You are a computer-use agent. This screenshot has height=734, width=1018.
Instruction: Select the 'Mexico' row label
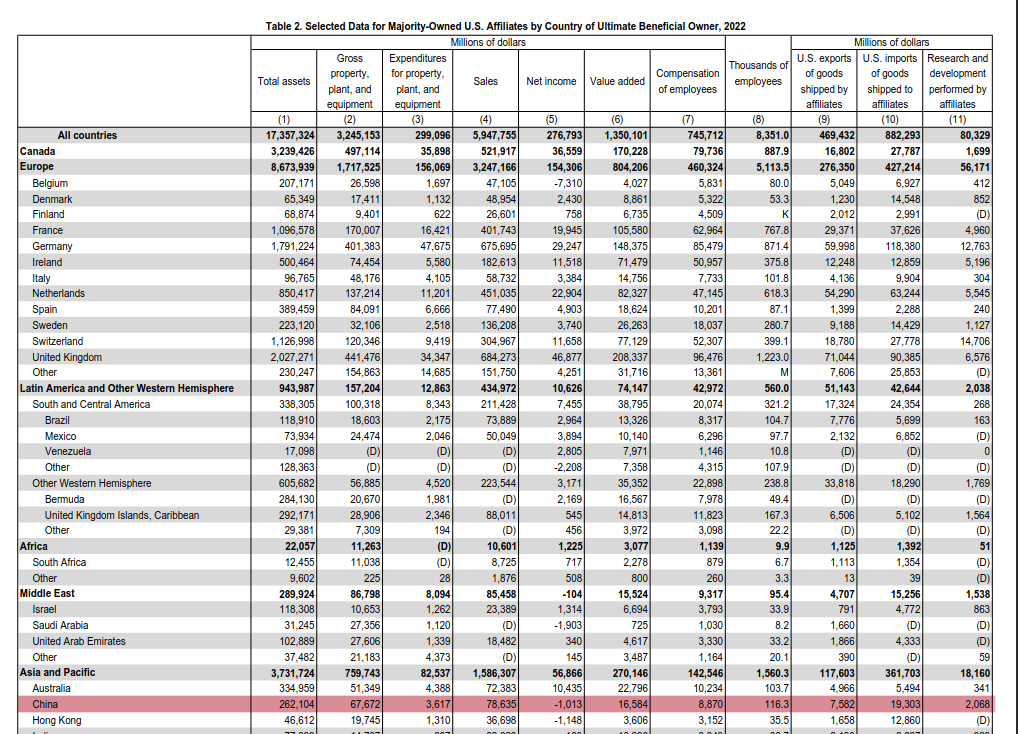coord(60,437)
